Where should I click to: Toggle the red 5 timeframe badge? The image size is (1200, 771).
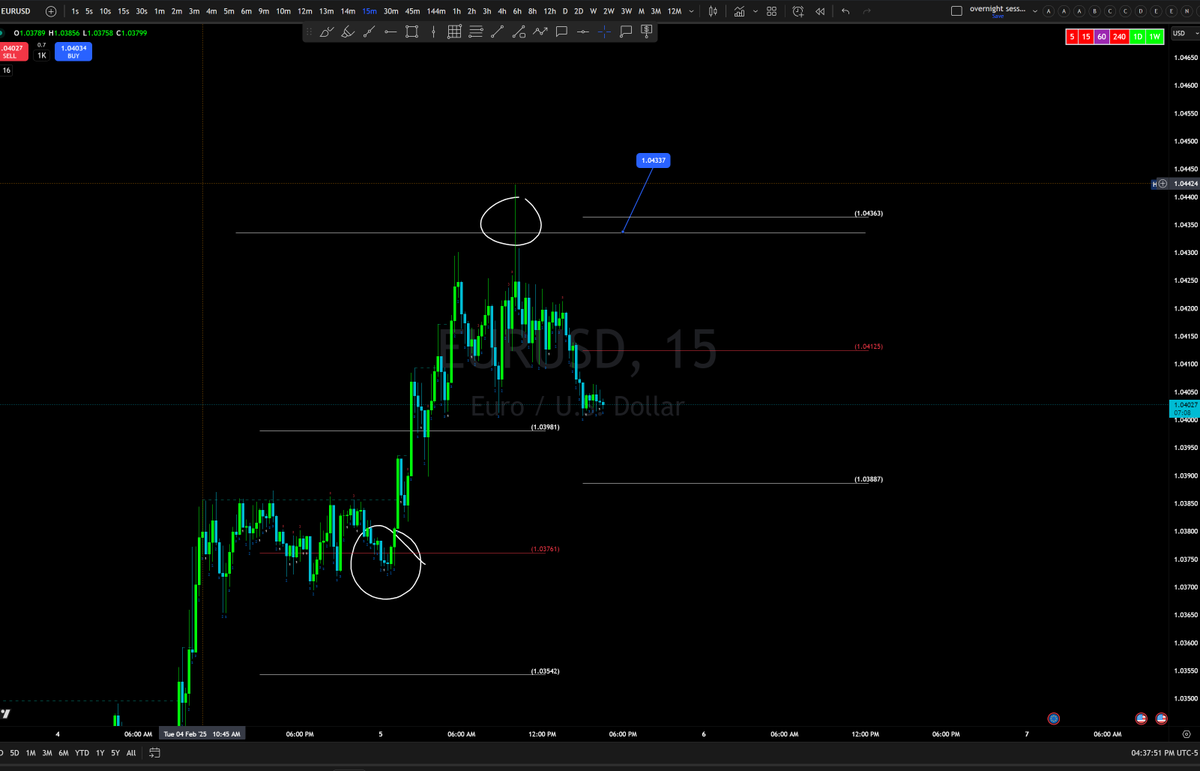1072,37
